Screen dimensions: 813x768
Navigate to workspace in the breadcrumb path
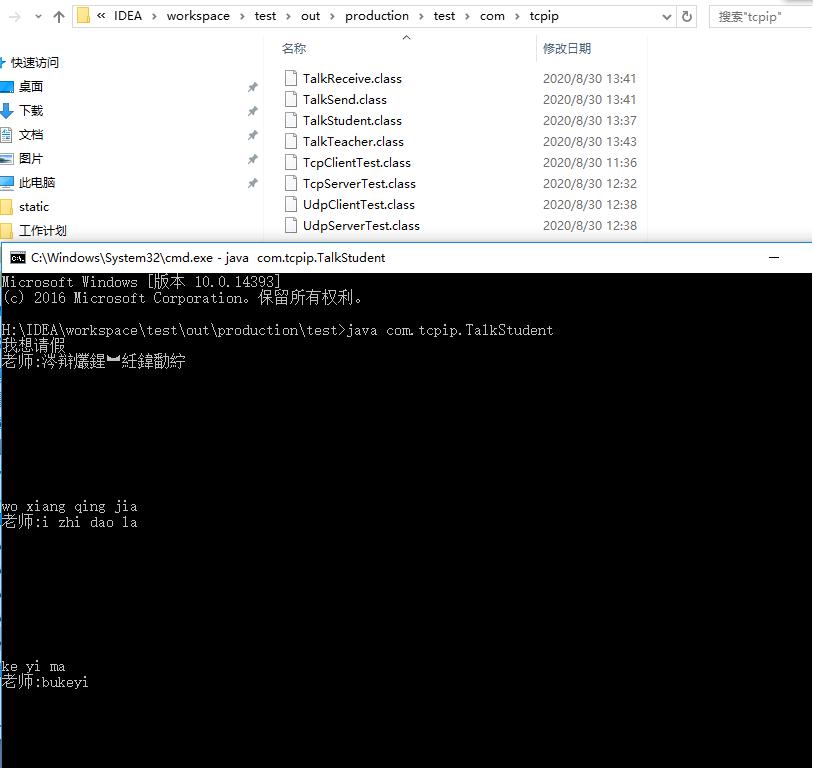coord(198,16)
